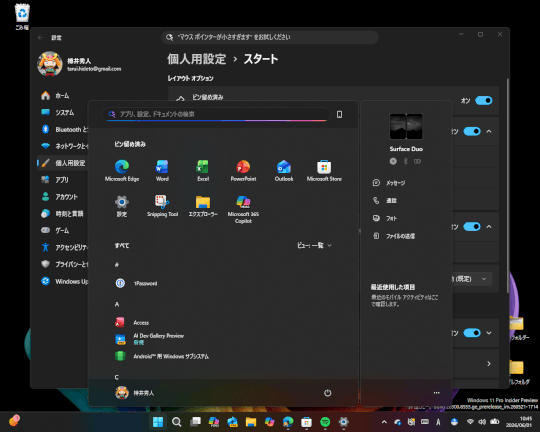Click the Start menu search field
This screenshot has height=432, width=540.
[216, 114]
